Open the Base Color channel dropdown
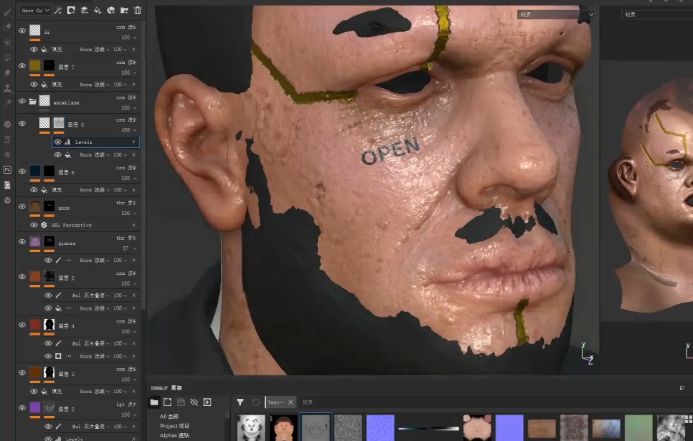Image resolution: width=693 pixels, height=441 pixels. point(35,10)
